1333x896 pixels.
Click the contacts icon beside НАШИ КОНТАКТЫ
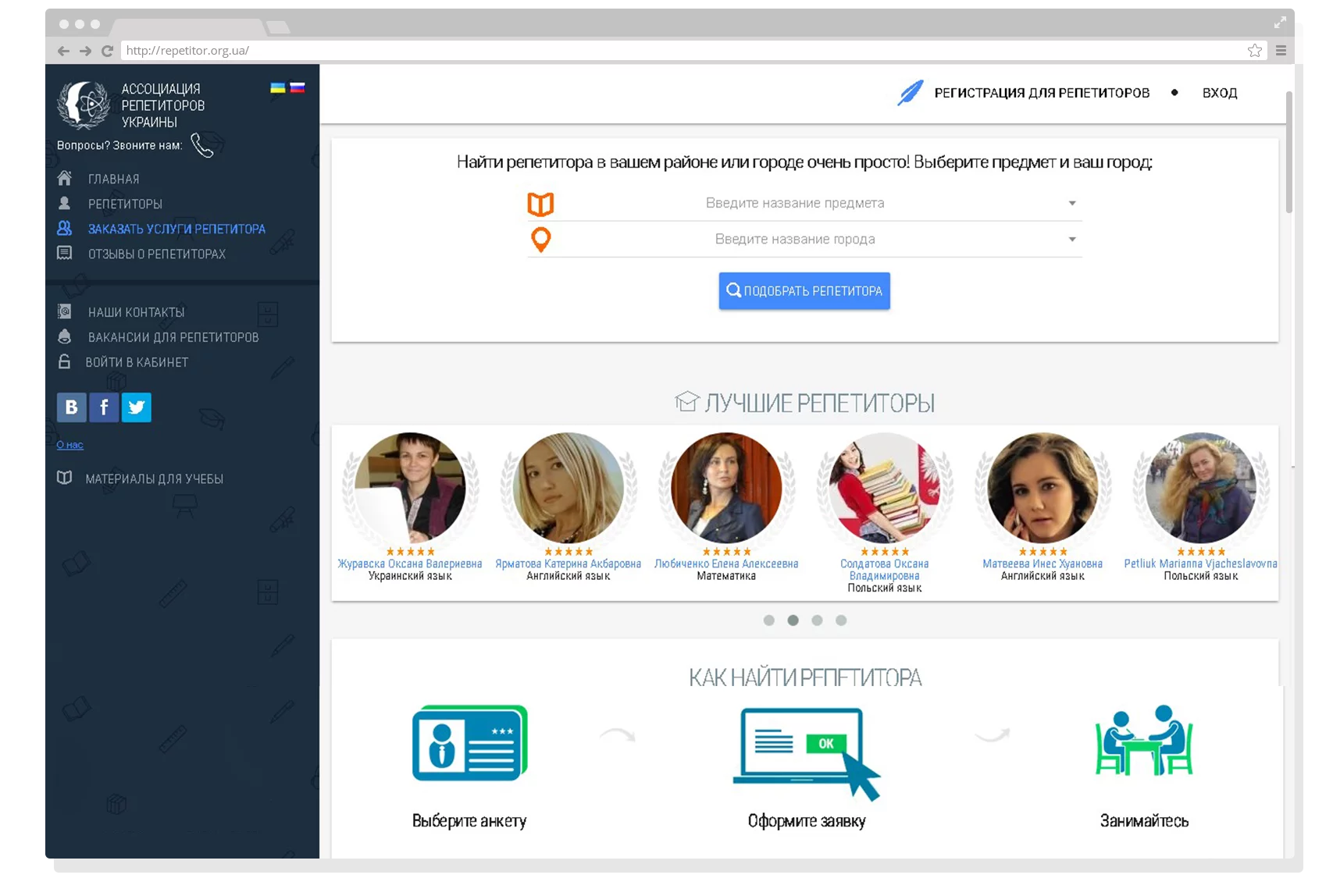pos(65,311)
